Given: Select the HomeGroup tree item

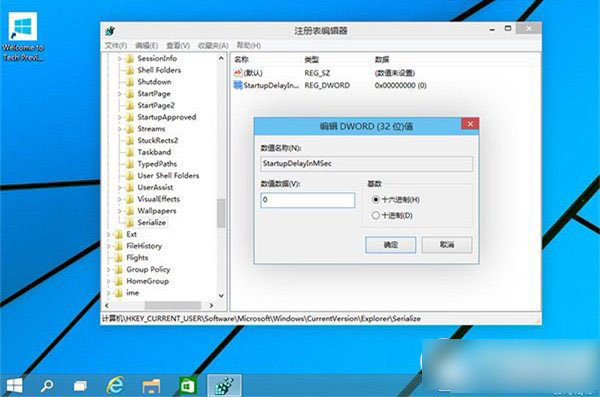Looking at the screenshot, I should 147,281.
